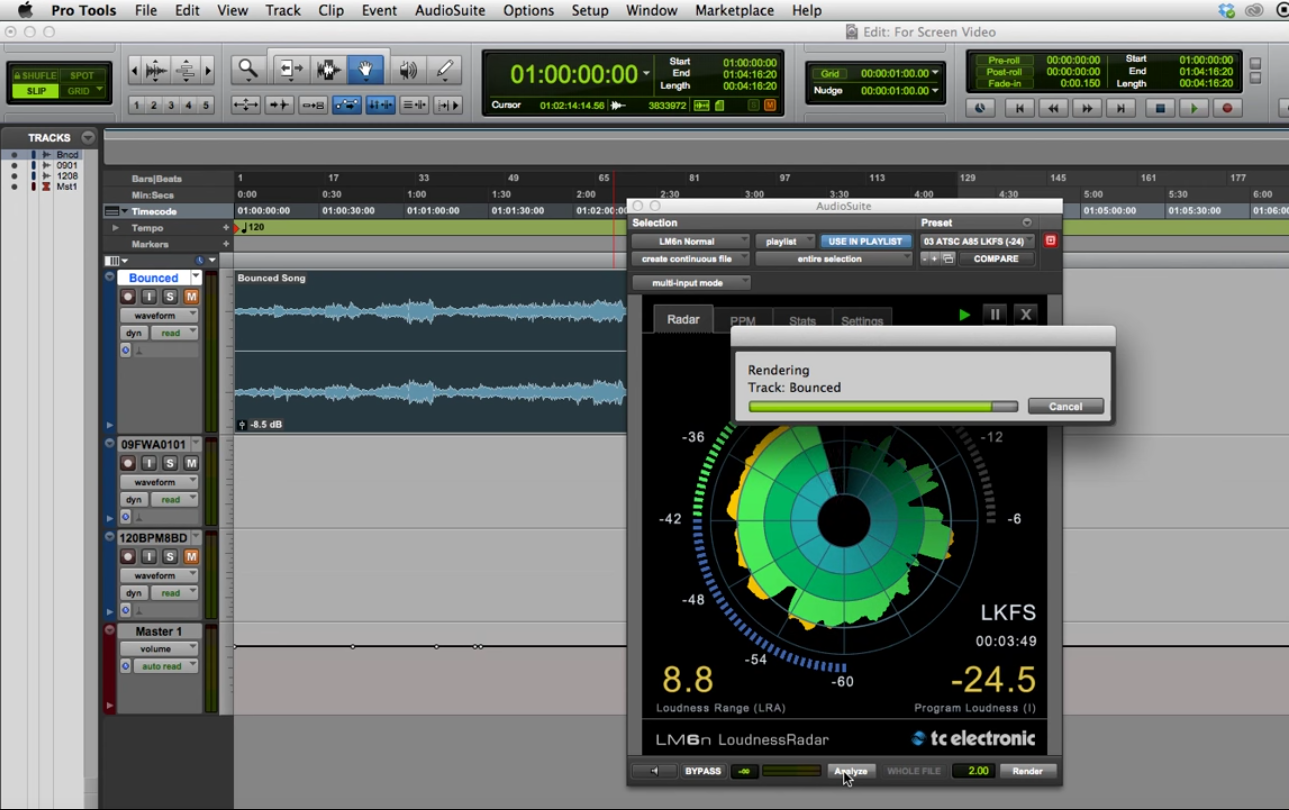Switch to the Stats tab

click(x=802, y=321)
